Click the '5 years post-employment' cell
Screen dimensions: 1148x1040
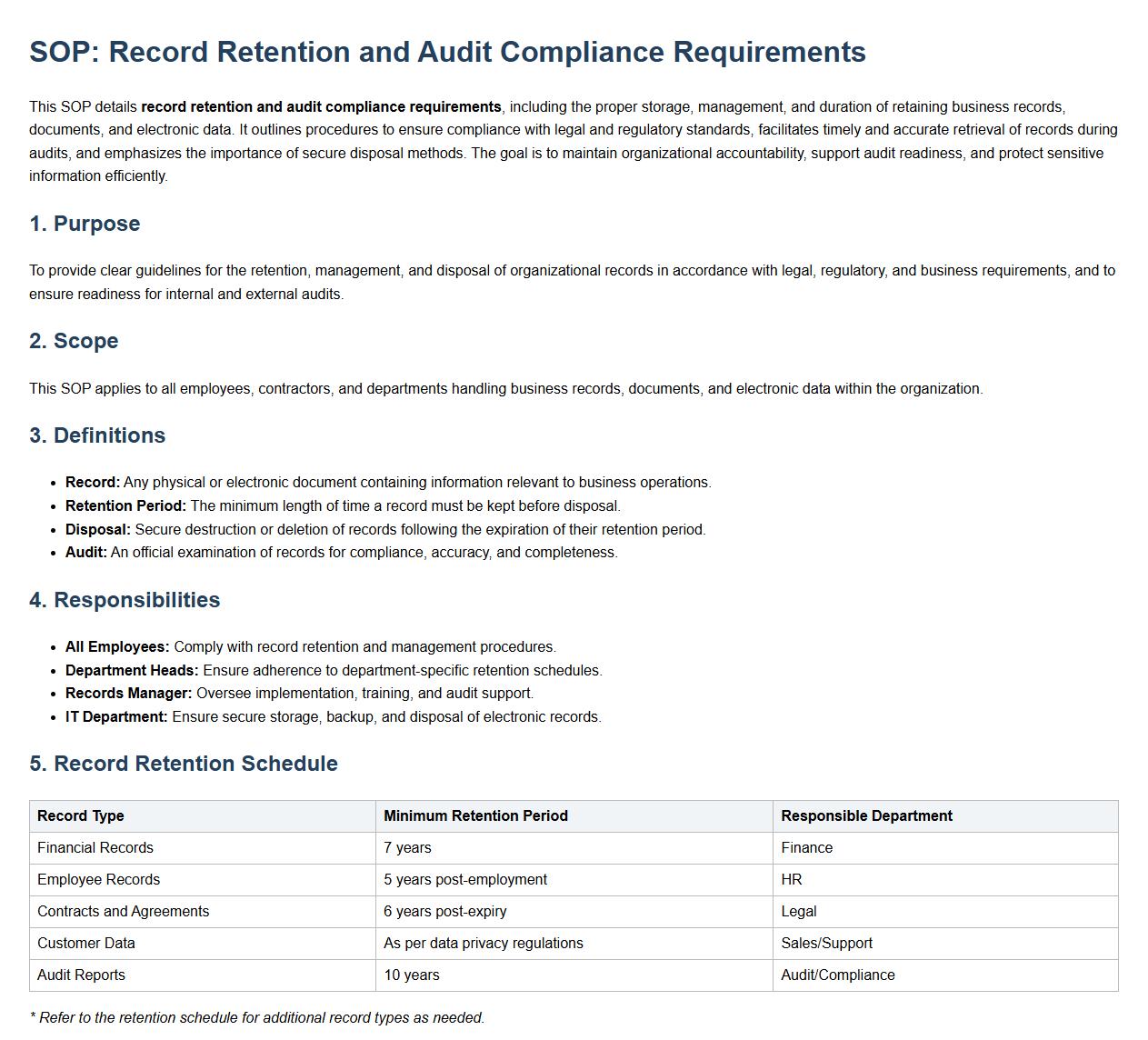(465, 879)
